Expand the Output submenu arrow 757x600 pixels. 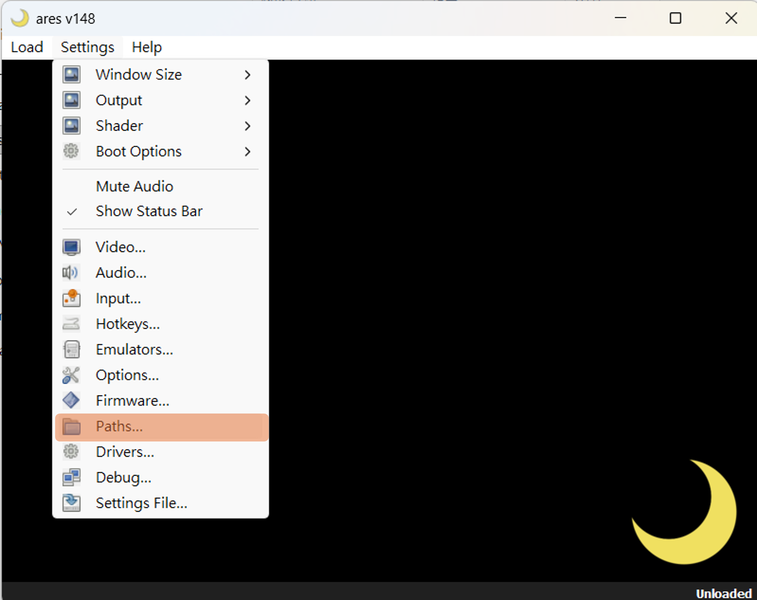248,100
